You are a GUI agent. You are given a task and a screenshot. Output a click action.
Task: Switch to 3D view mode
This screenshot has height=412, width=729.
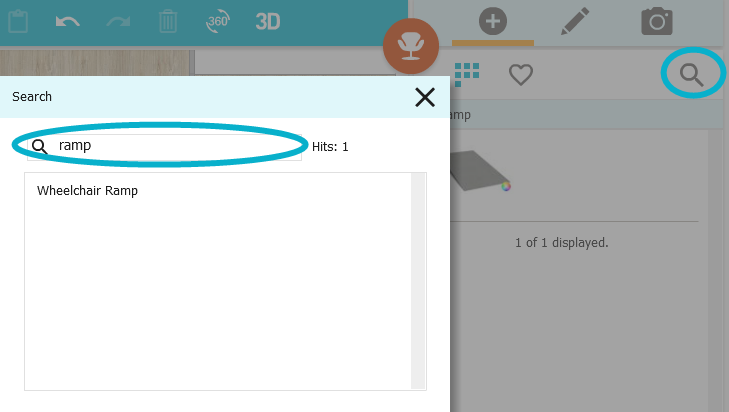tap(268, 21)
